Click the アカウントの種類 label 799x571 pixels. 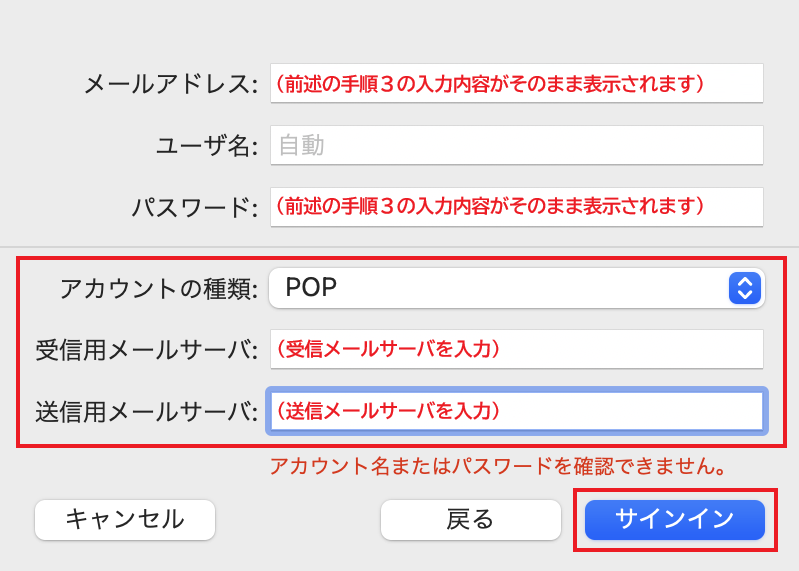coord(158,289)
